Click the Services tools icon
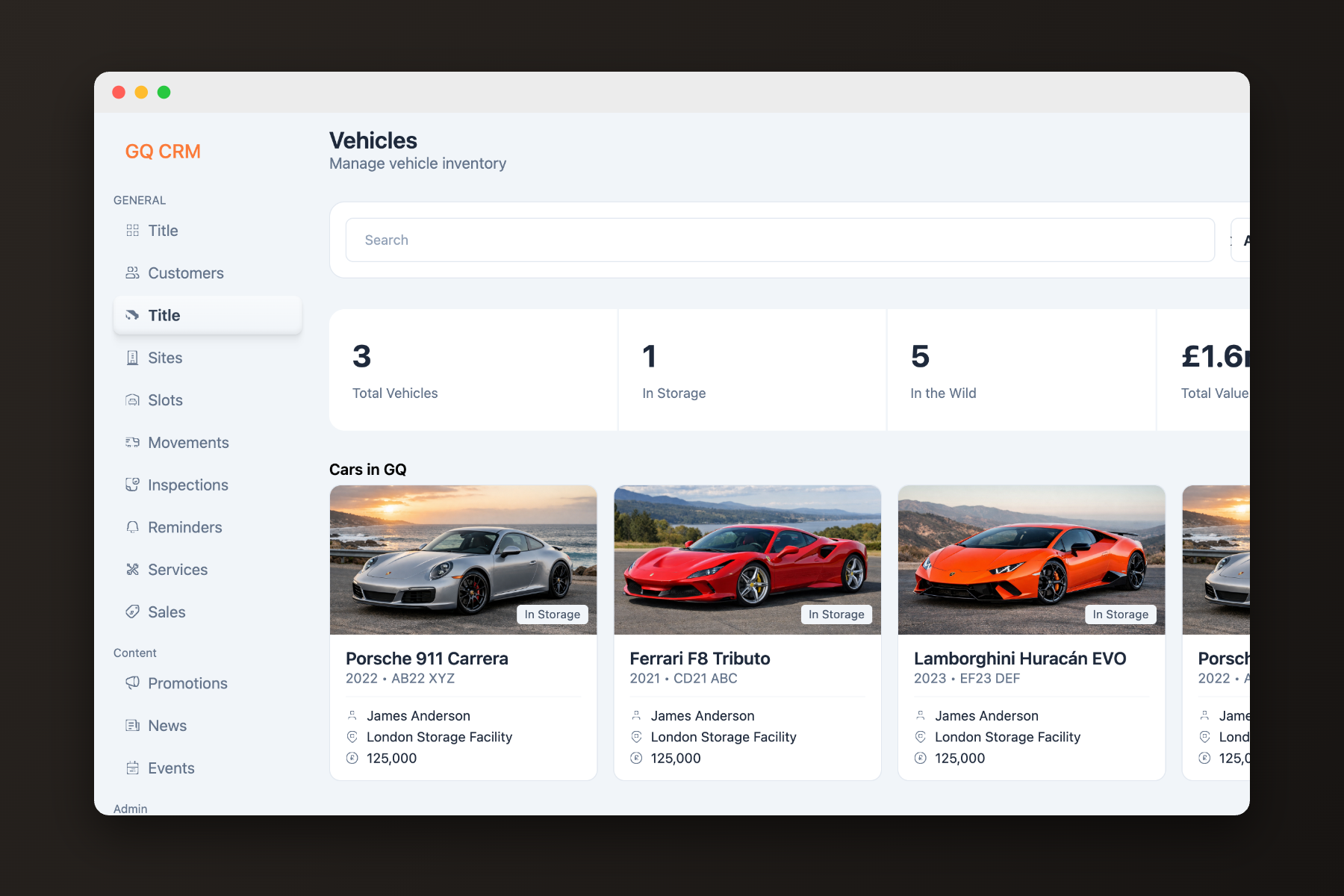 tap(132, 570)
